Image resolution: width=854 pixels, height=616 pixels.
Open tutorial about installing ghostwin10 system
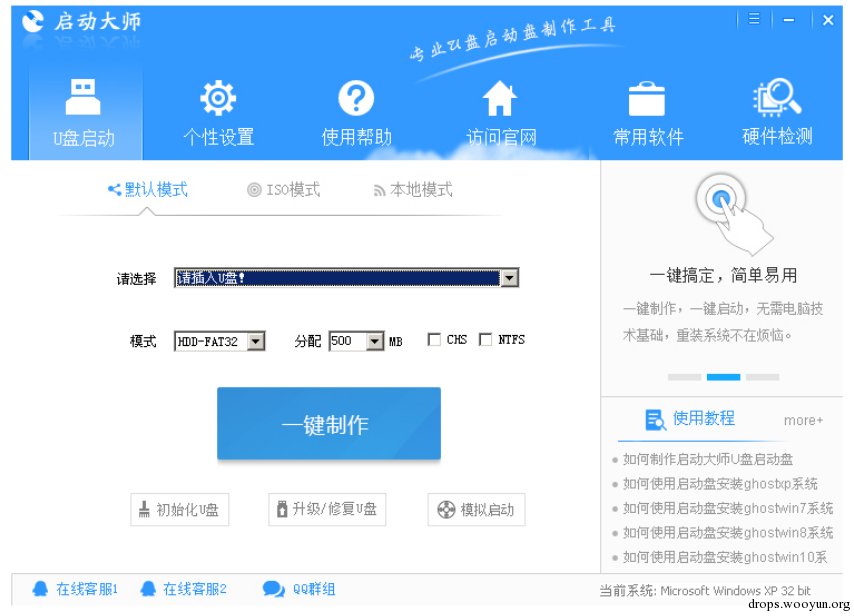(x=725, y=557)
